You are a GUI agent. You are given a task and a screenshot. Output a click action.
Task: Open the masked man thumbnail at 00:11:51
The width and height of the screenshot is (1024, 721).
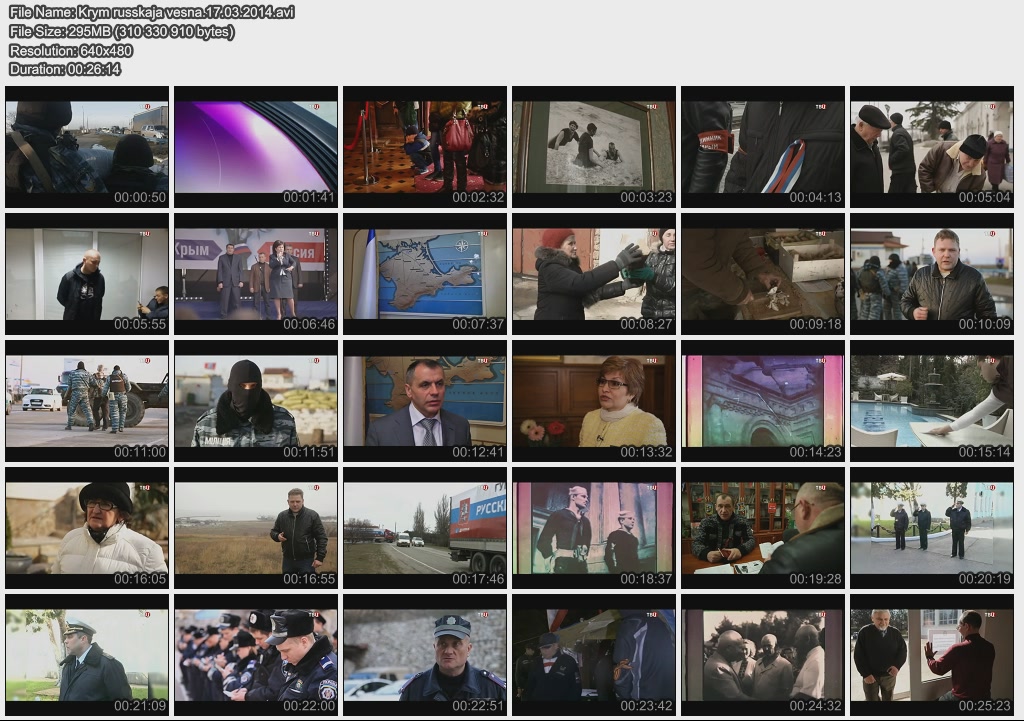click(256, 400)
